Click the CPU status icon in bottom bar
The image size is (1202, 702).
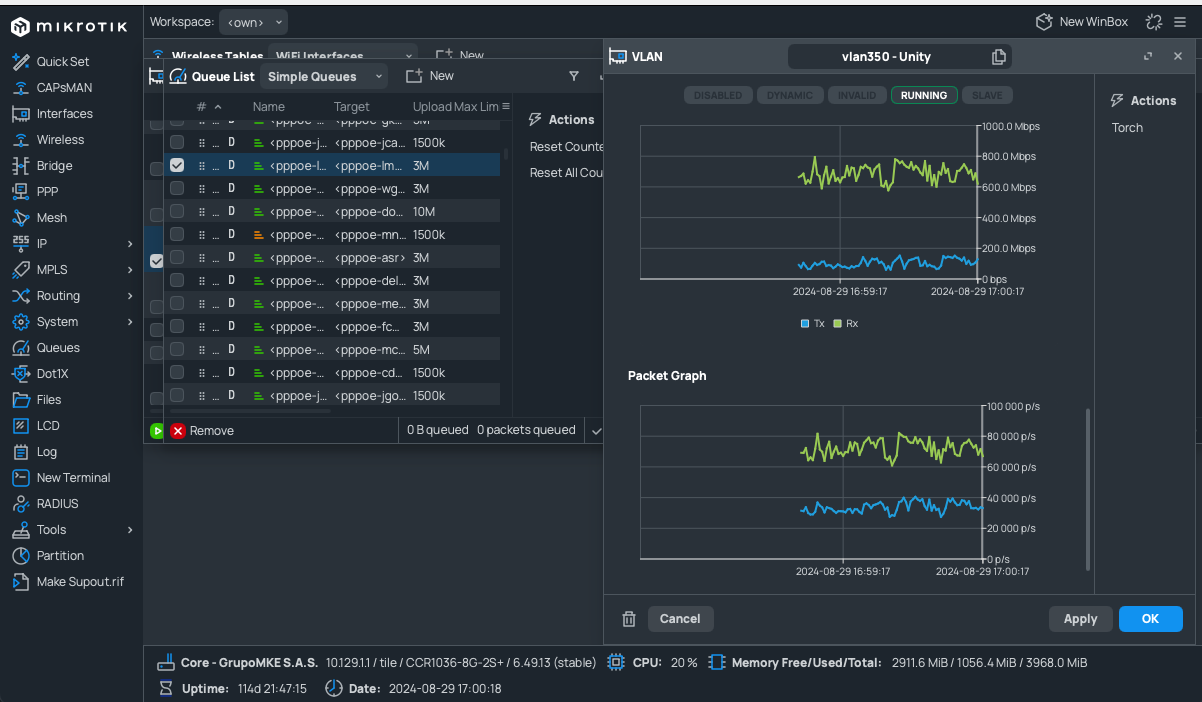(615, 662)
